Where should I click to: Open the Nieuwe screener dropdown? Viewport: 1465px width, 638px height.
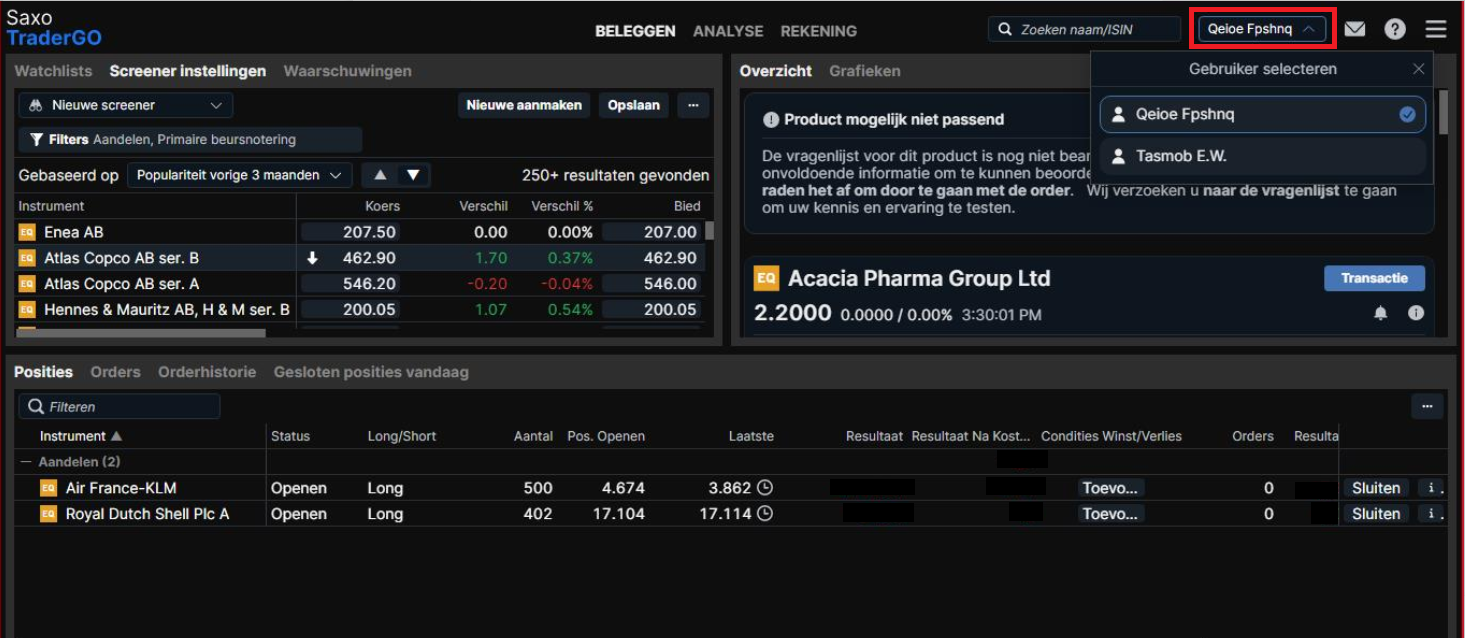pyautogui.click(x=125, y=105)
